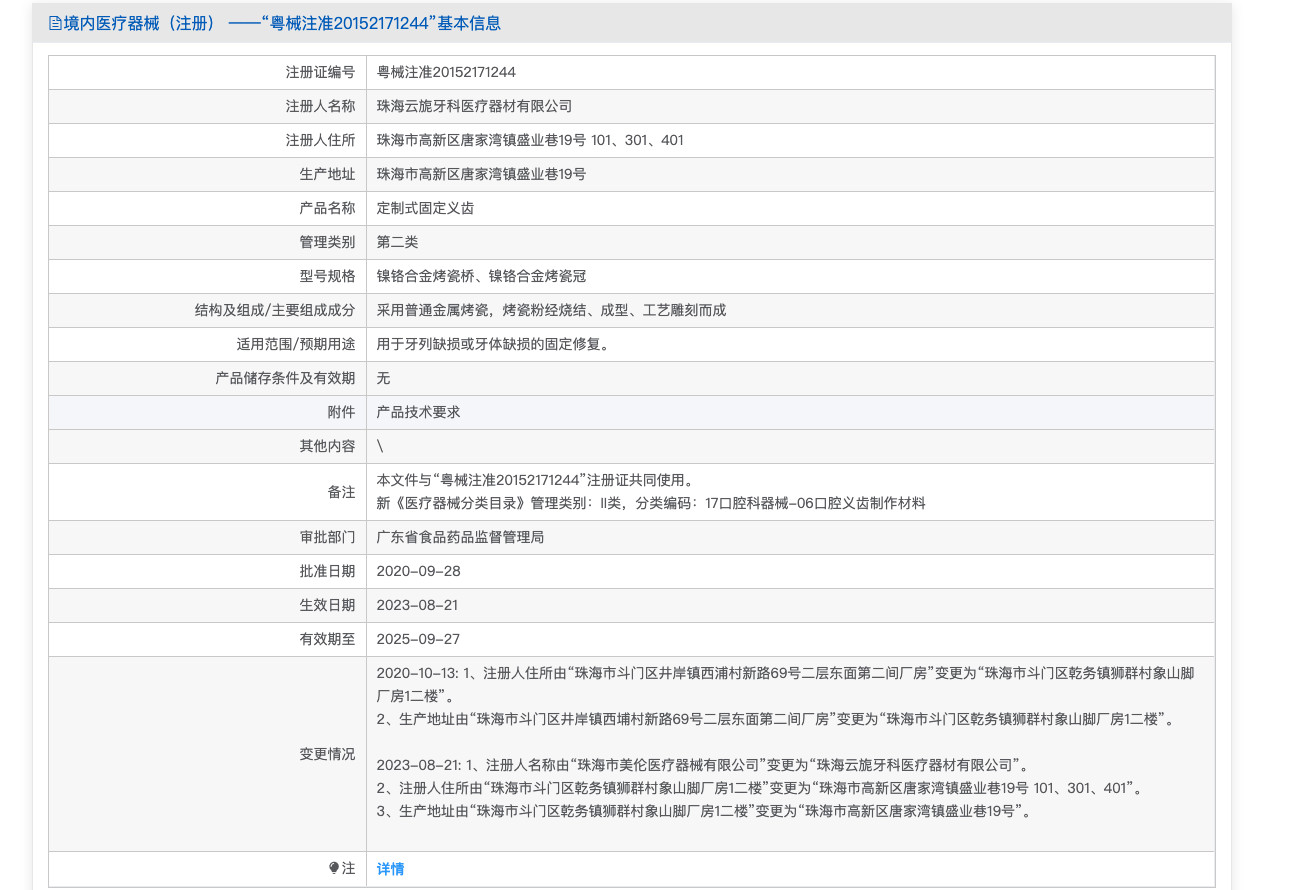The image size is (1314, 890).
Task: Click the 管理类别 label
Action: pyautogui.click(x=327, y=242)
